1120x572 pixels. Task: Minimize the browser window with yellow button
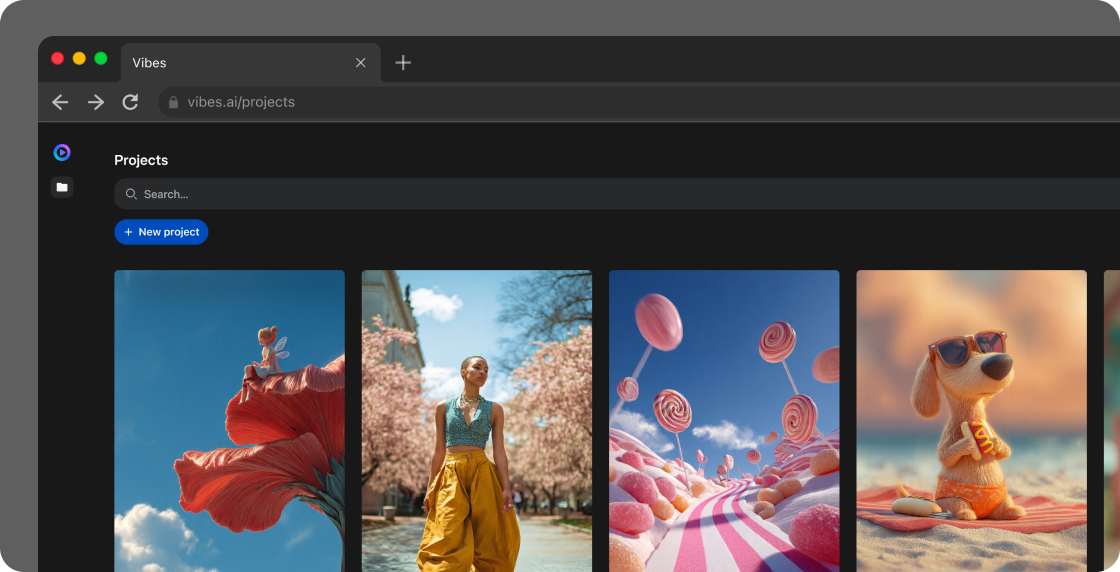tap(79, 59)
